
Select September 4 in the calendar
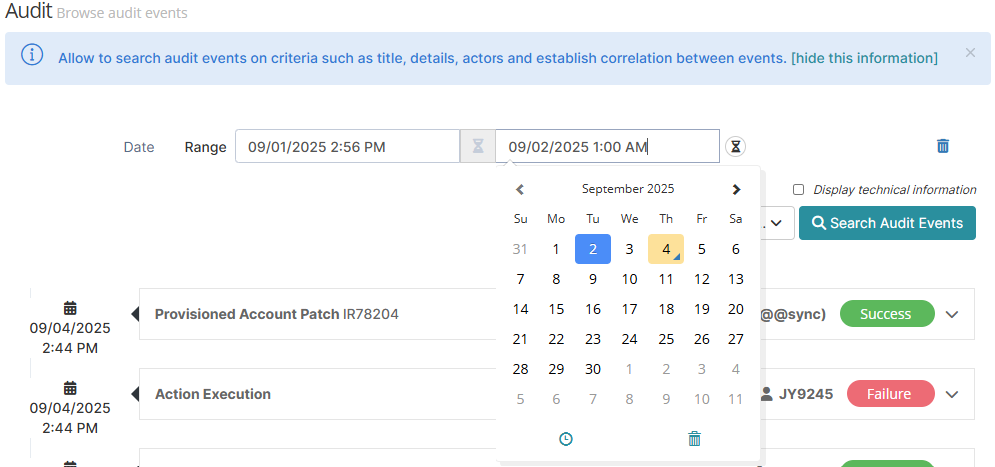665,249
